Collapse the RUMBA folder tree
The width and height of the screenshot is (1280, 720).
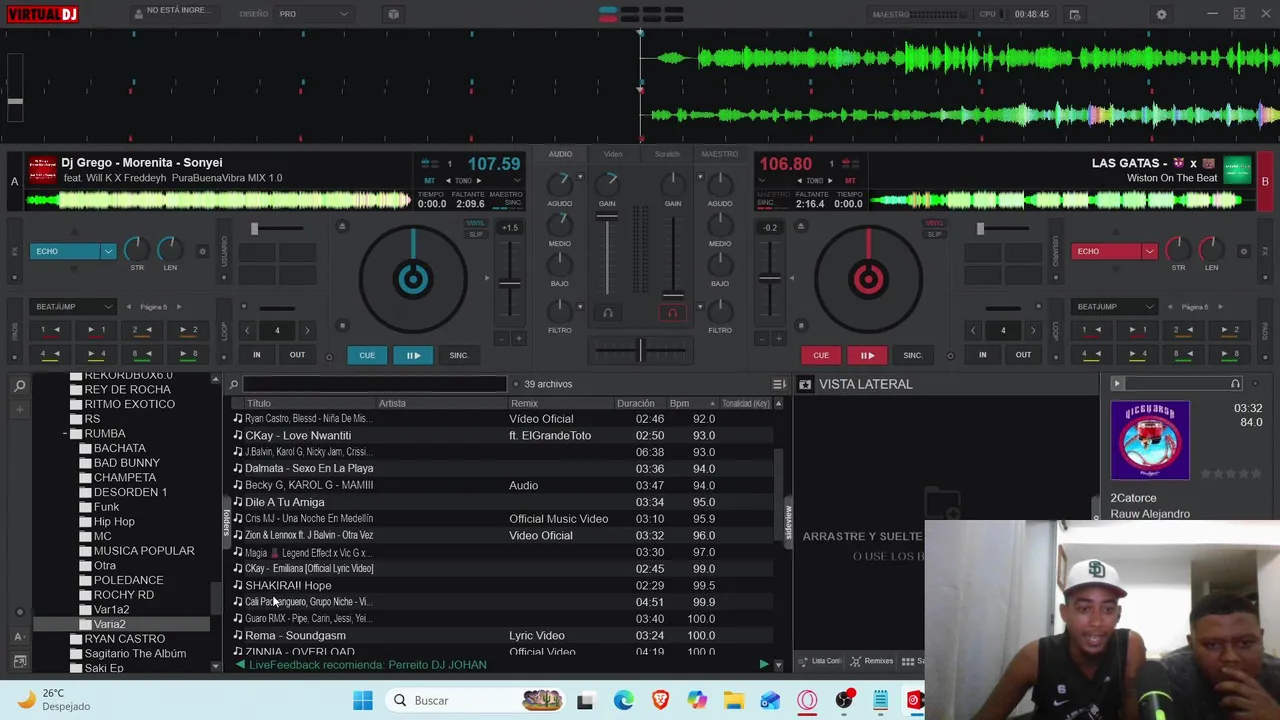point(65,434)
